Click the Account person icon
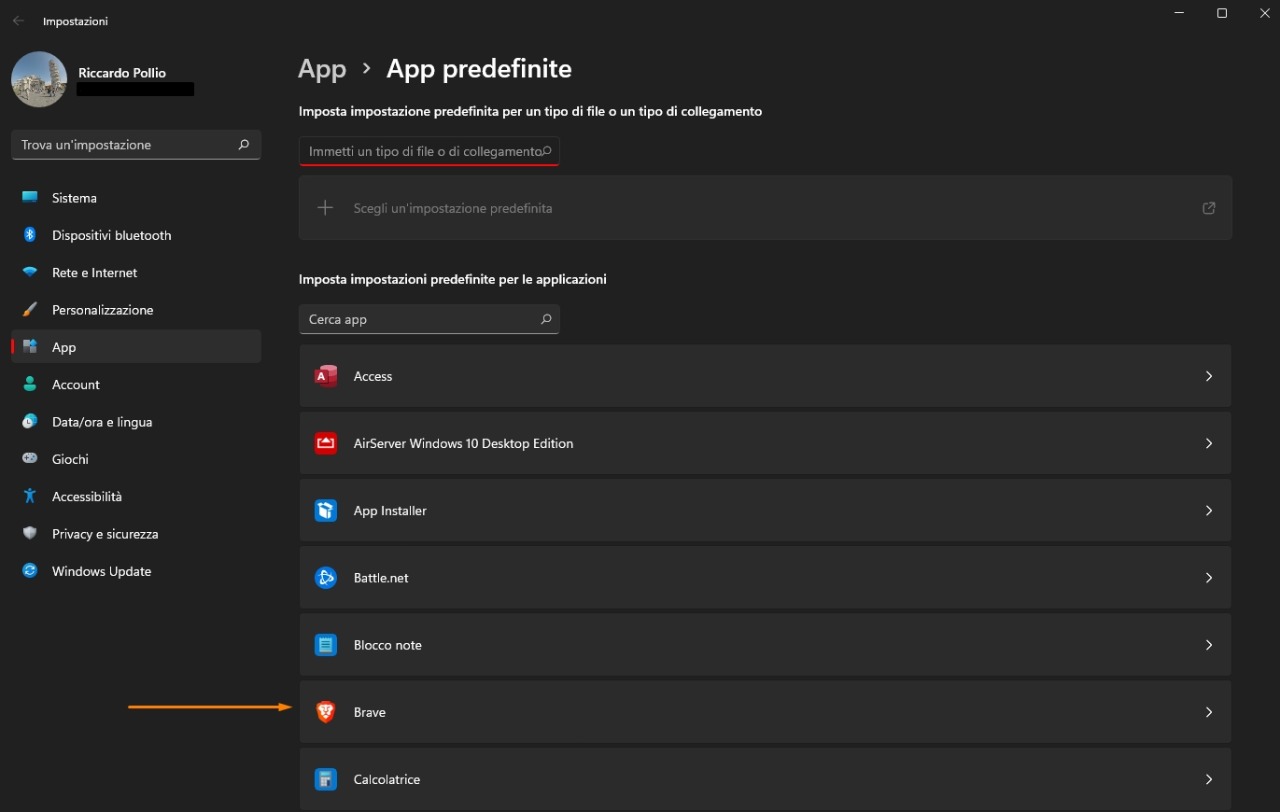The height and width of the screenshot is (812, 1280). (x=30, y=384)
